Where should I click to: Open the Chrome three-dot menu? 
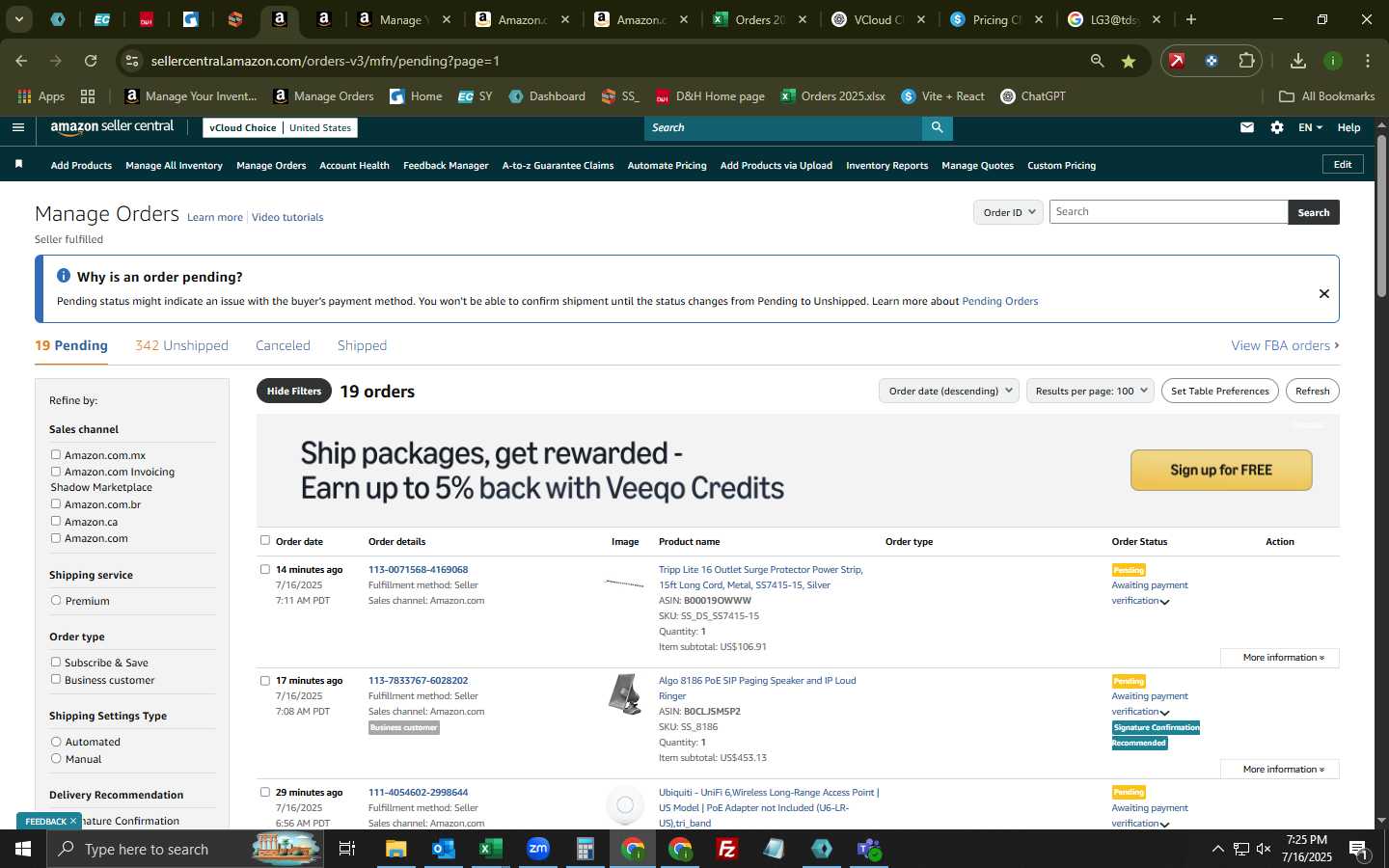(x=1368, y=61)
